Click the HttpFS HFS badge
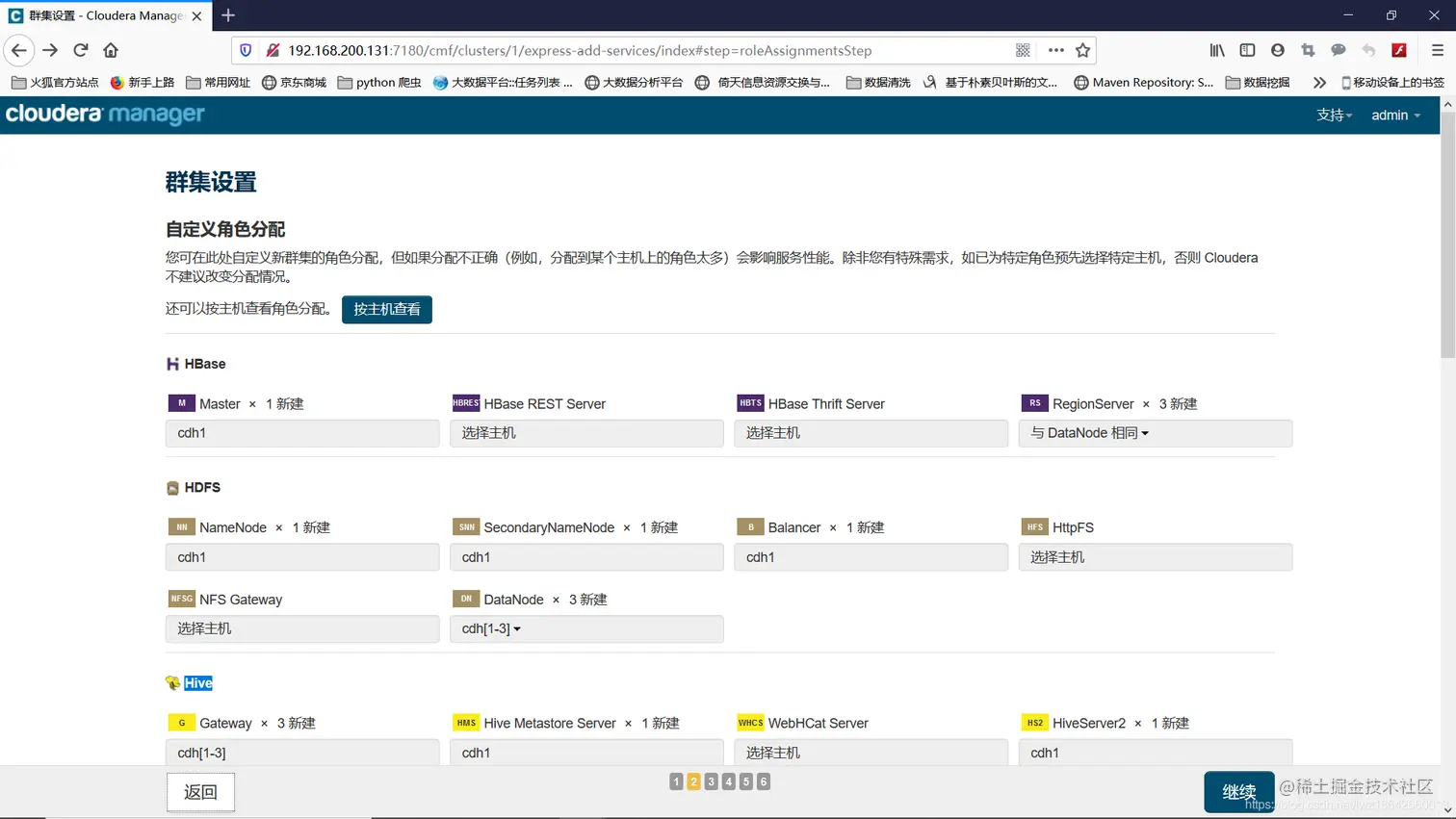 pos(1034,527)
